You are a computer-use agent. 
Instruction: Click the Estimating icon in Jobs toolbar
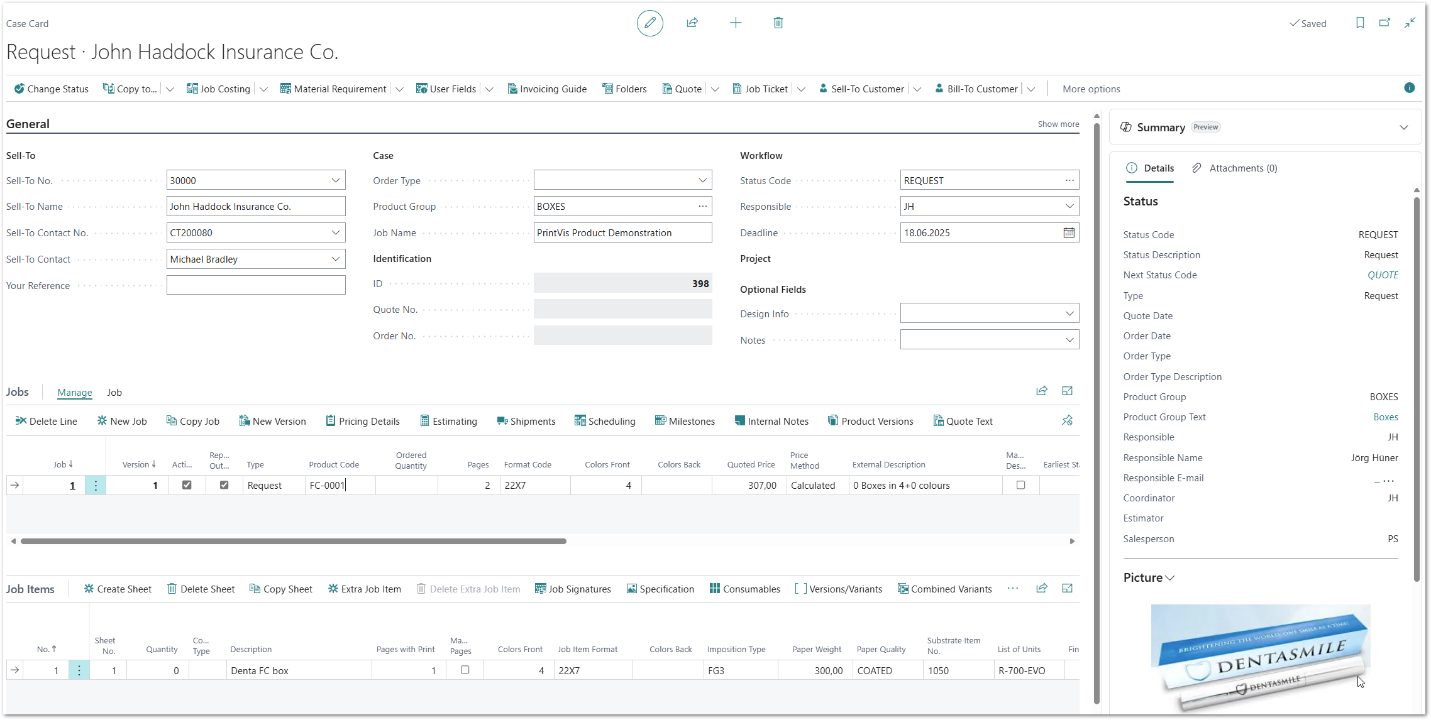click(x=425, y=421)
